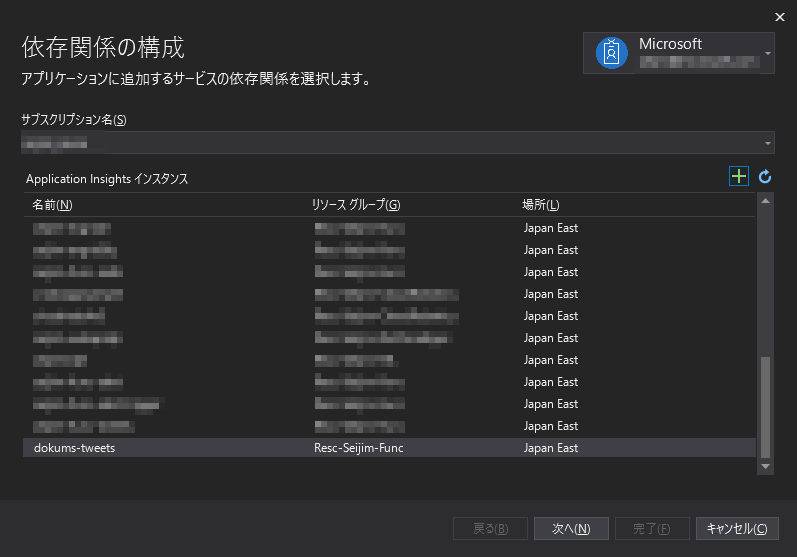
Task: Sort by the 場所(L) column header
Action: point(541,205)
